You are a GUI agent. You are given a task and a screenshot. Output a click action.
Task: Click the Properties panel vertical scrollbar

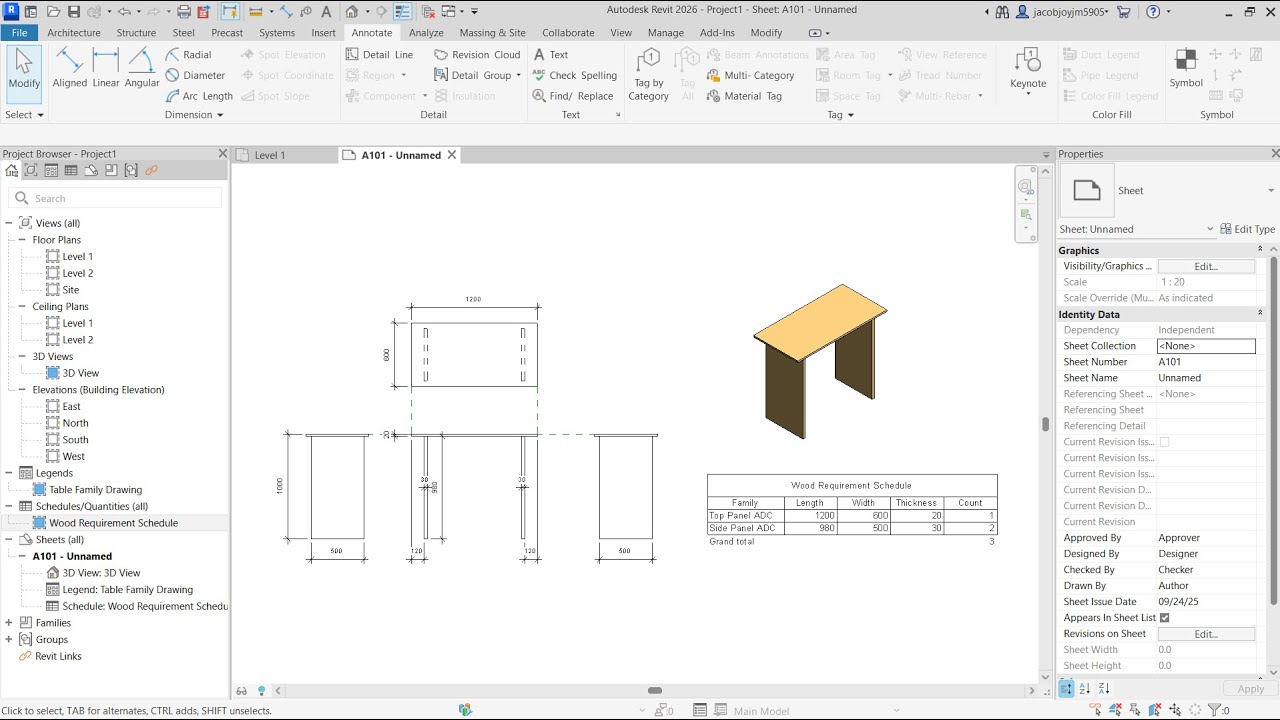pos(1273,430)
